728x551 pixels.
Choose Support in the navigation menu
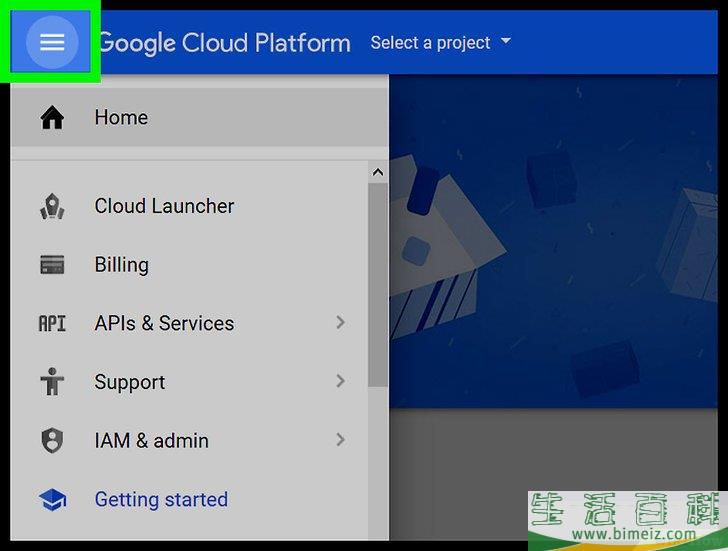pos(189,382)
